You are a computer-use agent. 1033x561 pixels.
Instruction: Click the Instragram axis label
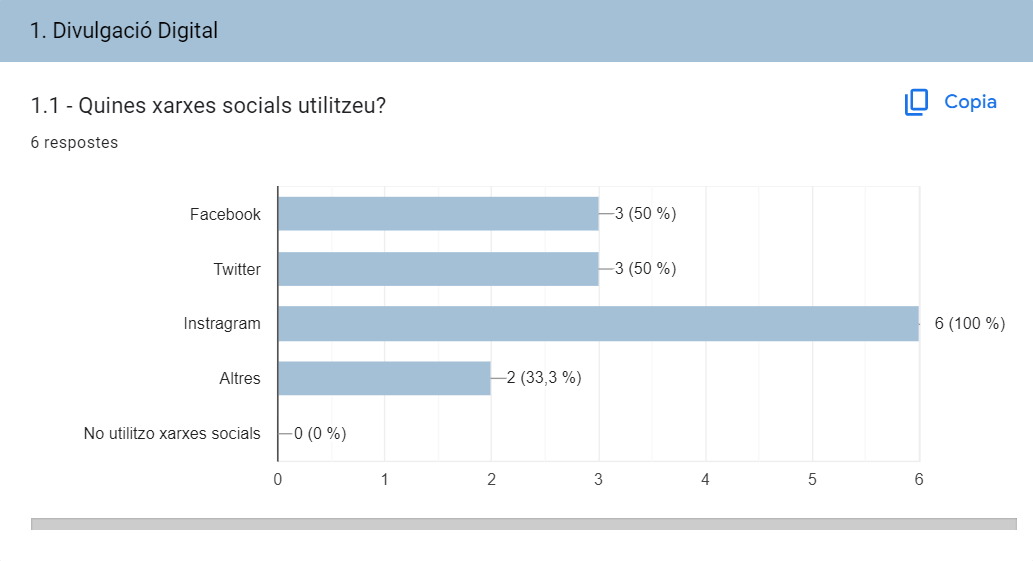(x=222, y=324)
